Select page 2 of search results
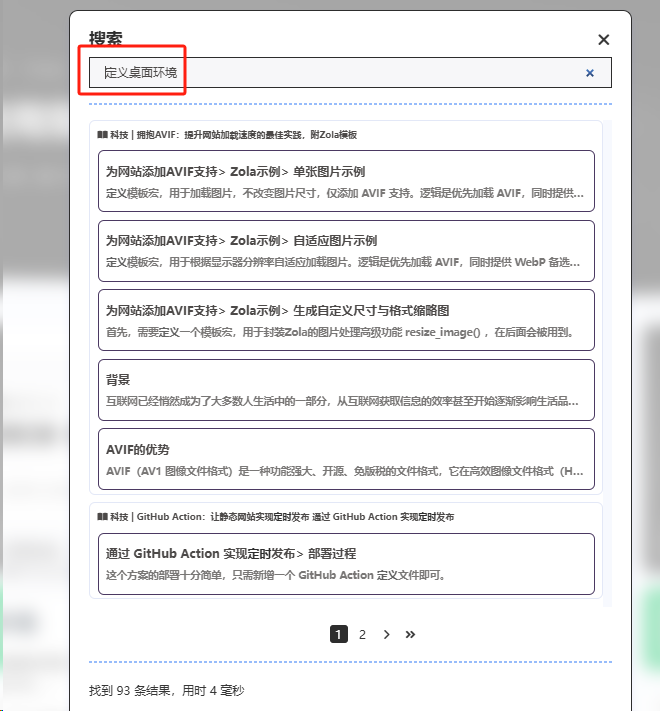Image resolution: width=660 pixels, height=711 pixels. [362, 634]
